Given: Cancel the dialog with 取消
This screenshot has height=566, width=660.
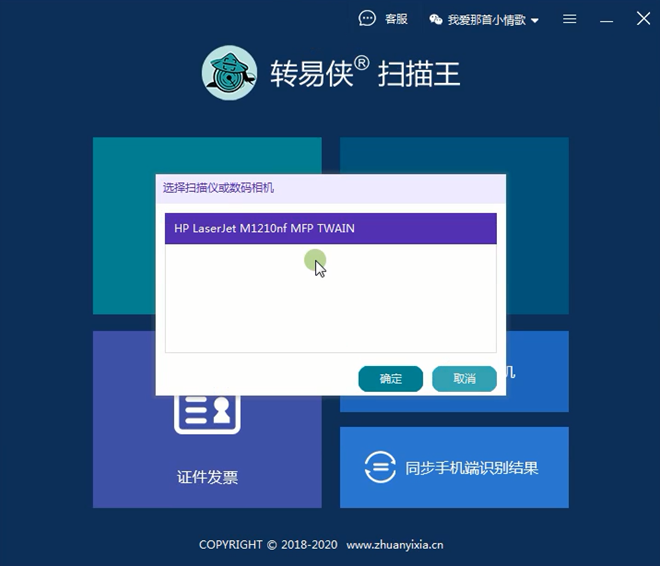Looking at the screenshot, I should click(464, 379).
